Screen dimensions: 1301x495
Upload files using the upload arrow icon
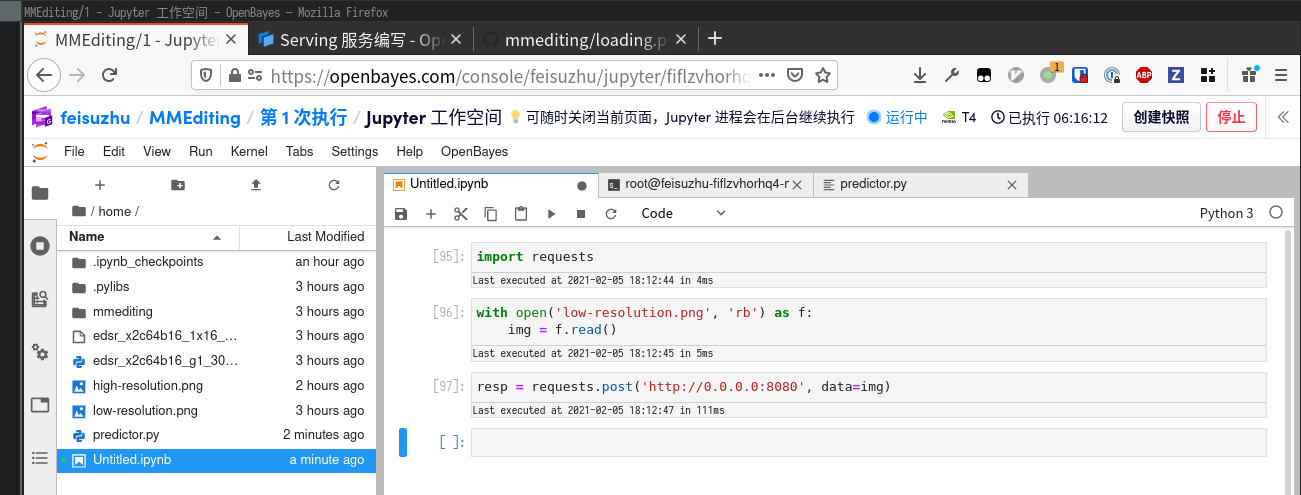tap(256, 185)
